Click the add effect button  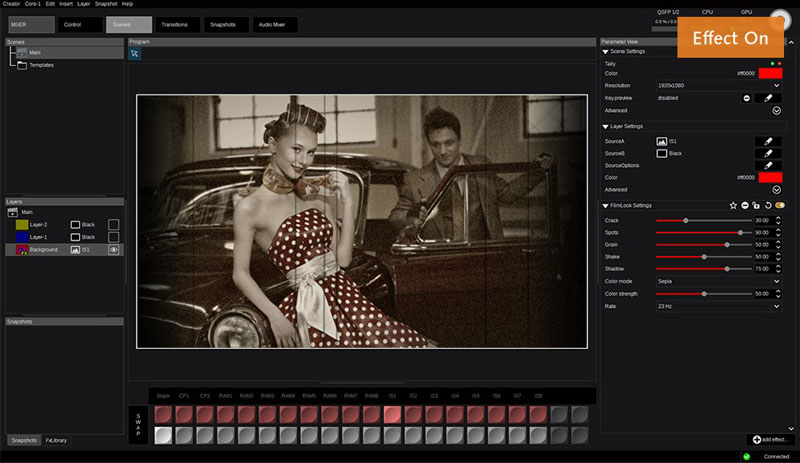769,440
